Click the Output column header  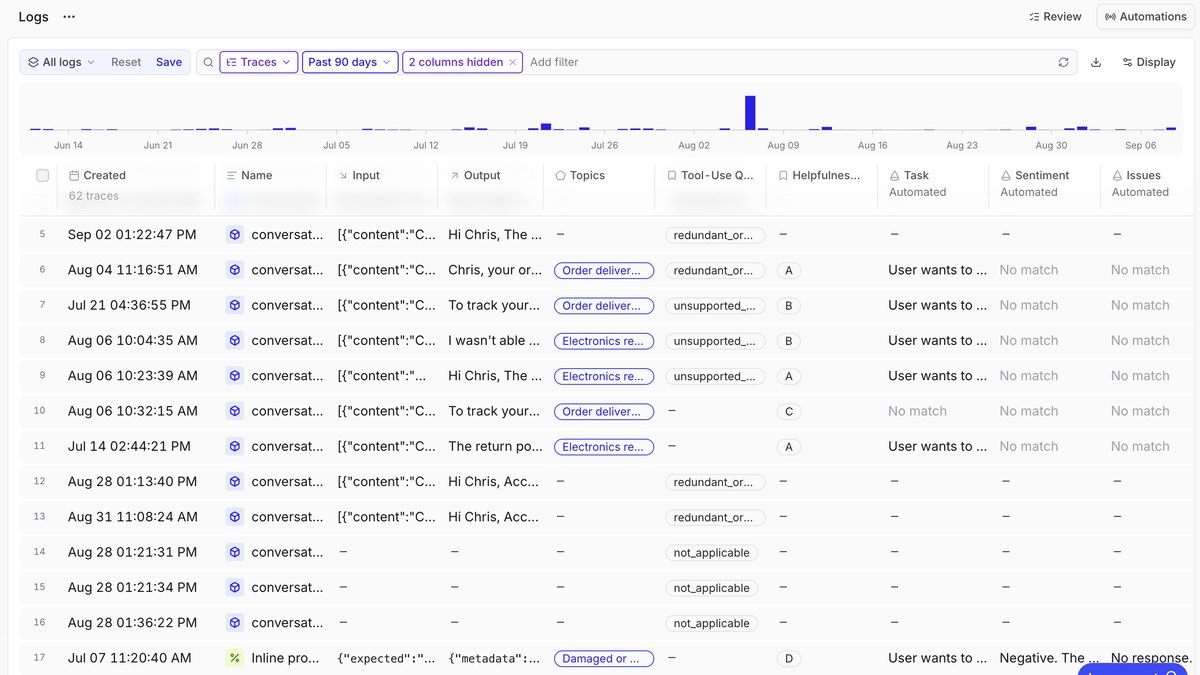click(x=475, y=175)
